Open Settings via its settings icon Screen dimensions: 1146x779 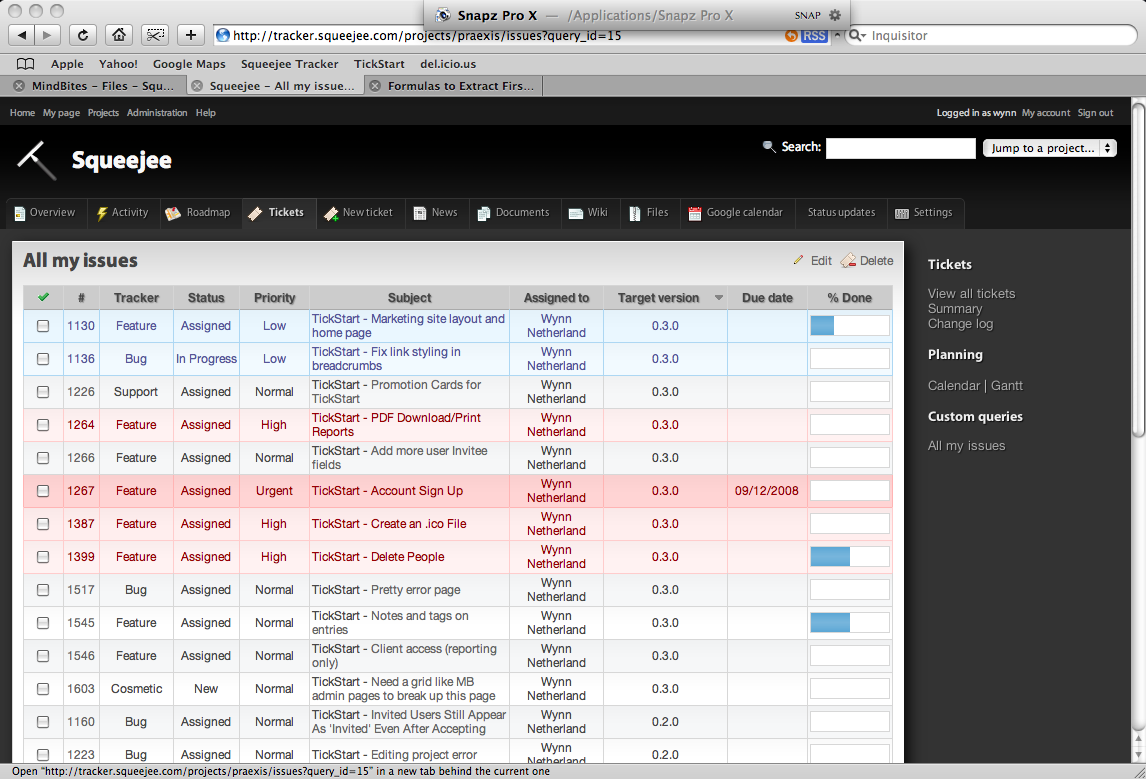tap(902, 213)
